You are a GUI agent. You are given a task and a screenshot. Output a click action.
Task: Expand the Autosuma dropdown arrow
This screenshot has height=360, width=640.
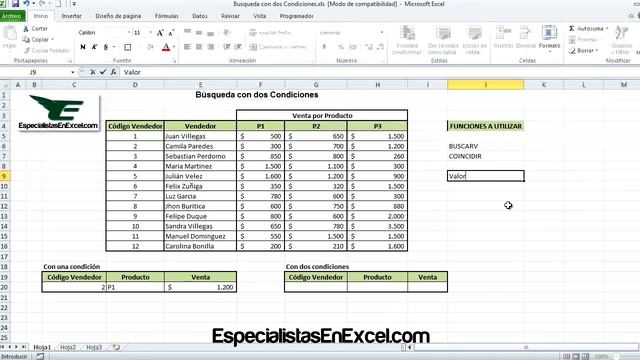click(x=607, y=29)
